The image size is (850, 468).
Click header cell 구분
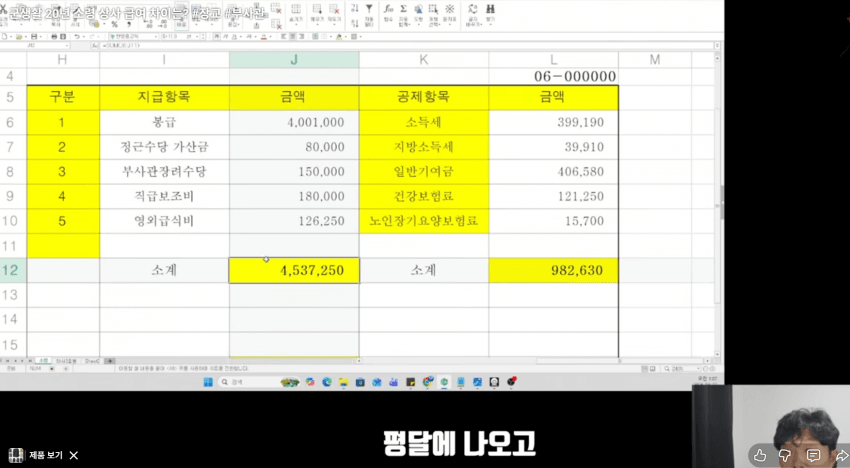[63, 98]
